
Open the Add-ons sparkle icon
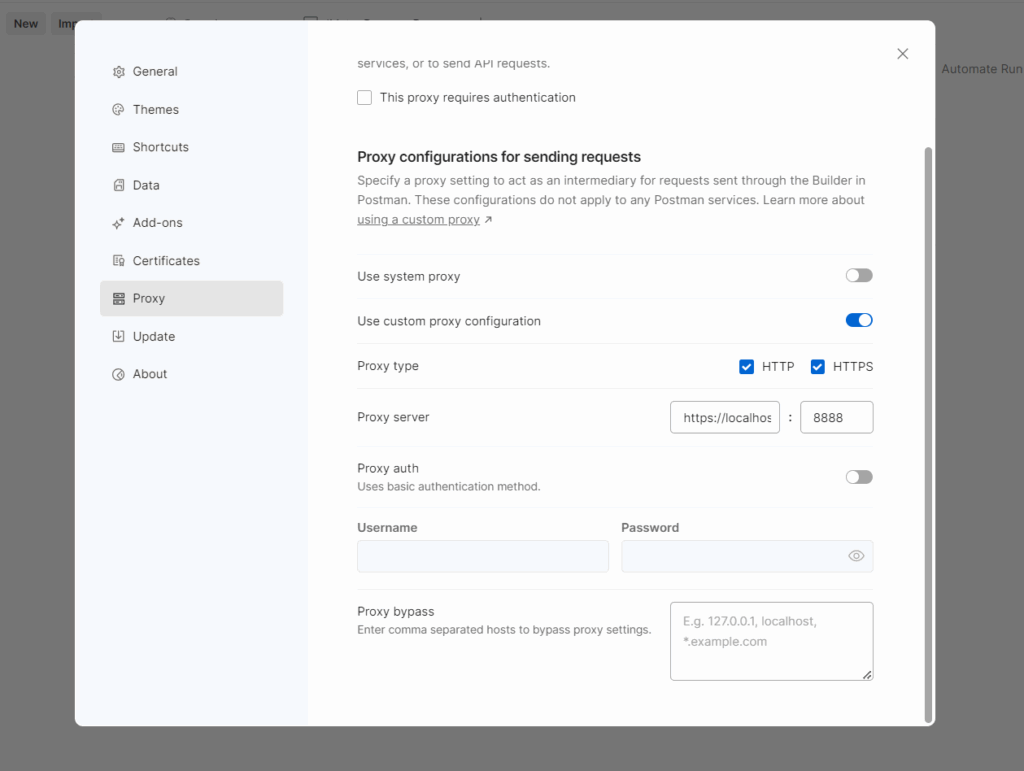117,222
